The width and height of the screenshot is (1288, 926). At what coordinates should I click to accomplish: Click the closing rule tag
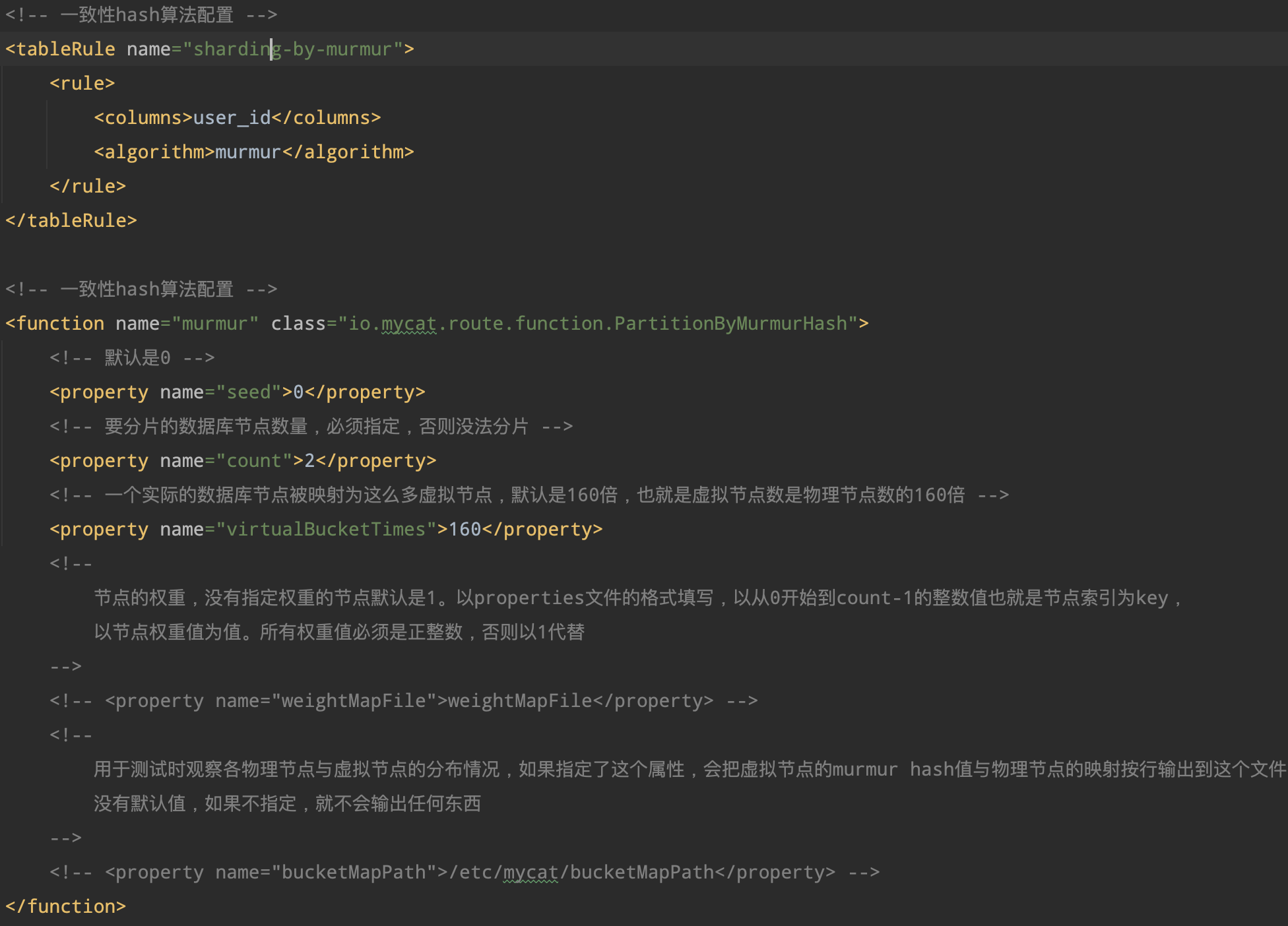(x=88, y=187)
